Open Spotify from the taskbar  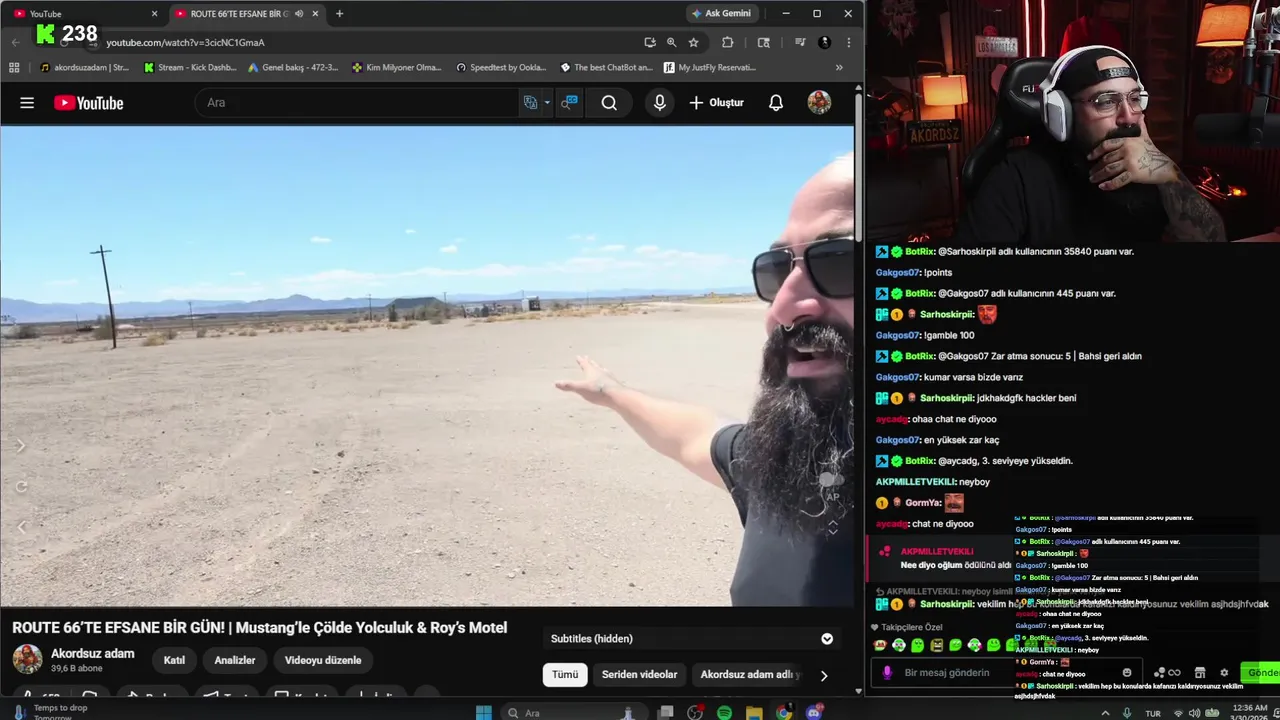click(724, 712)
